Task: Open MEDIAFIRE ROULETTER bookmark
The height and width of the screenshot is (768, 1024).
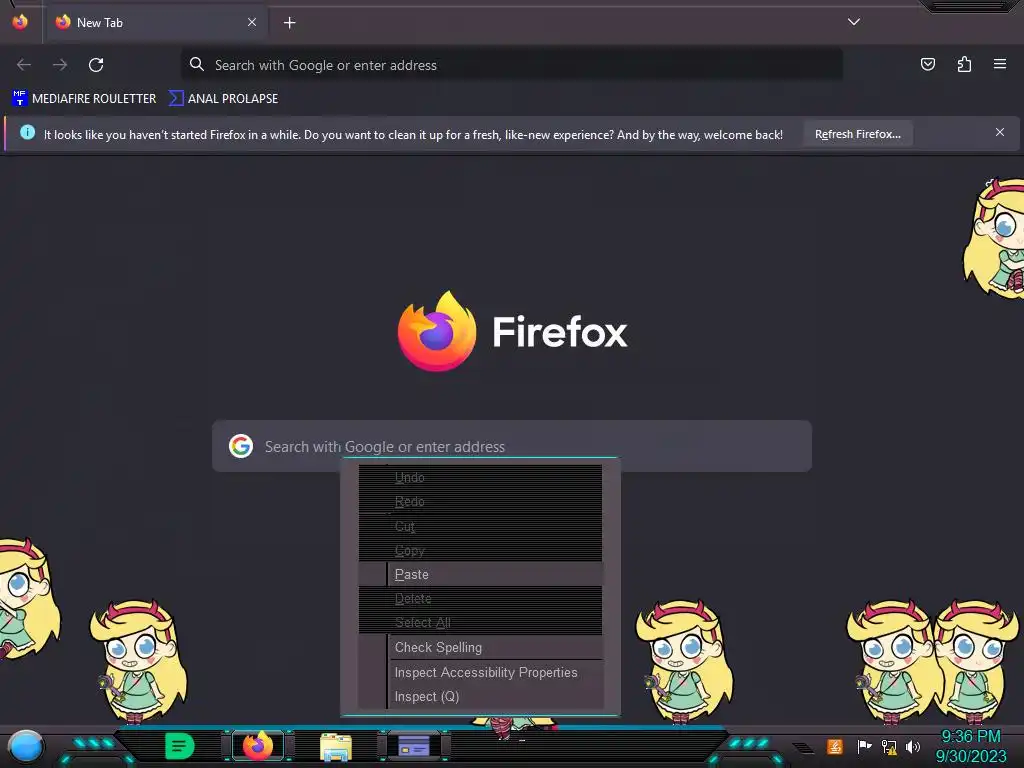Action: (x=85, y=99)
